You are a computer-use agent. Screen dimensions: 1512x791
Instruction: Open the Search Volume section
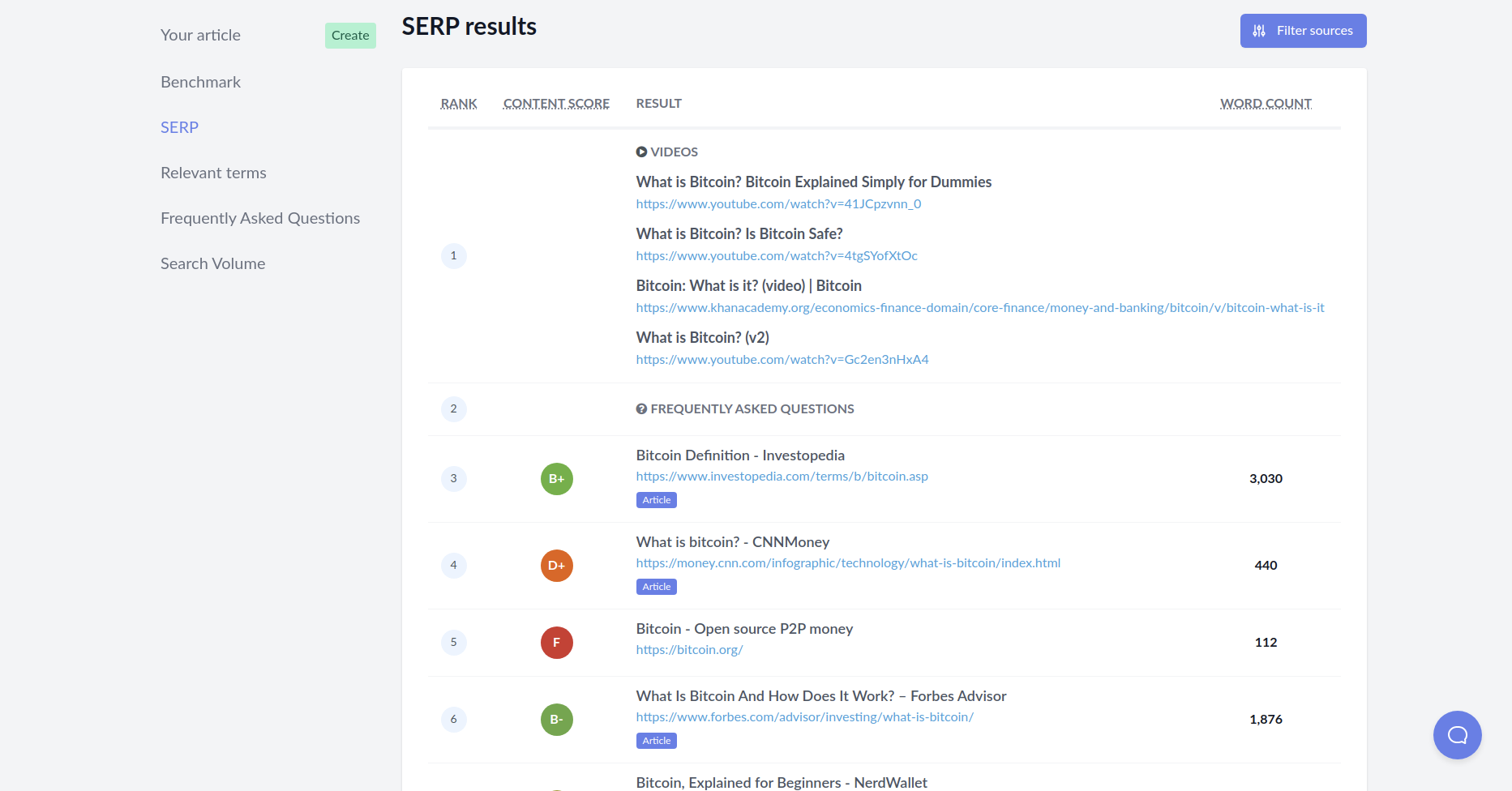(212, 263)
